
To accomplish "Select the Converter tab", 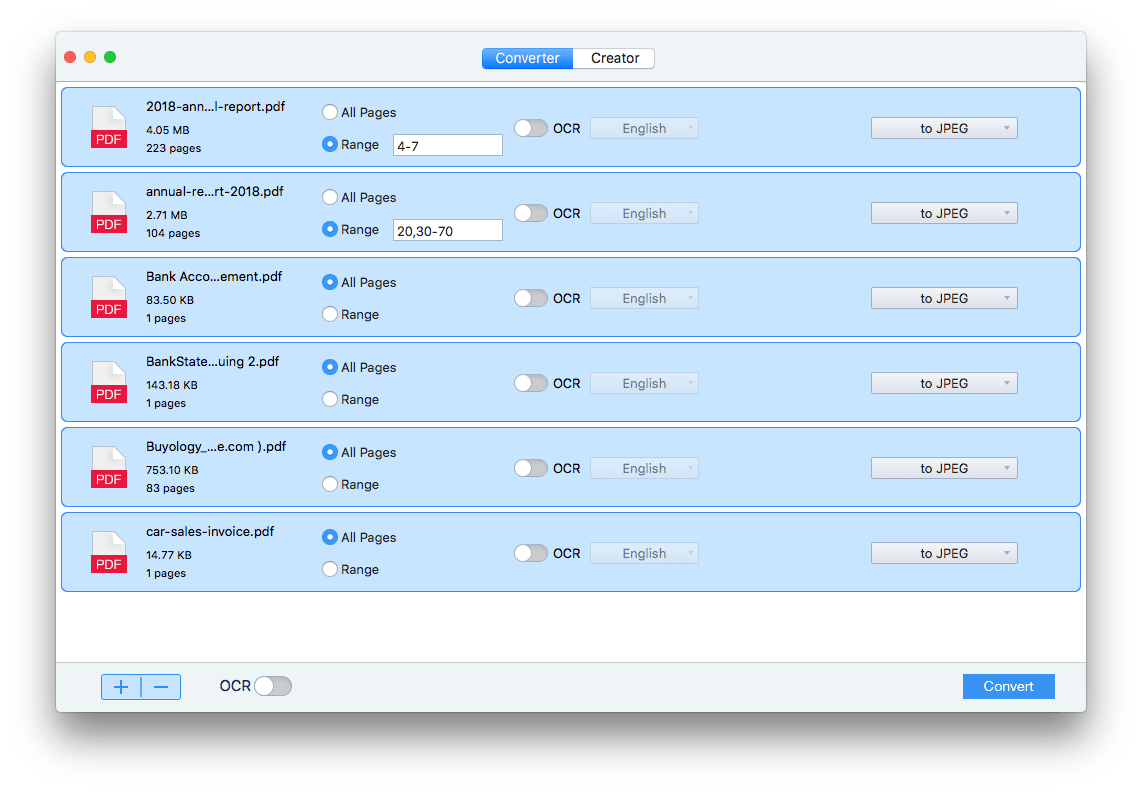I will point(527,58).
